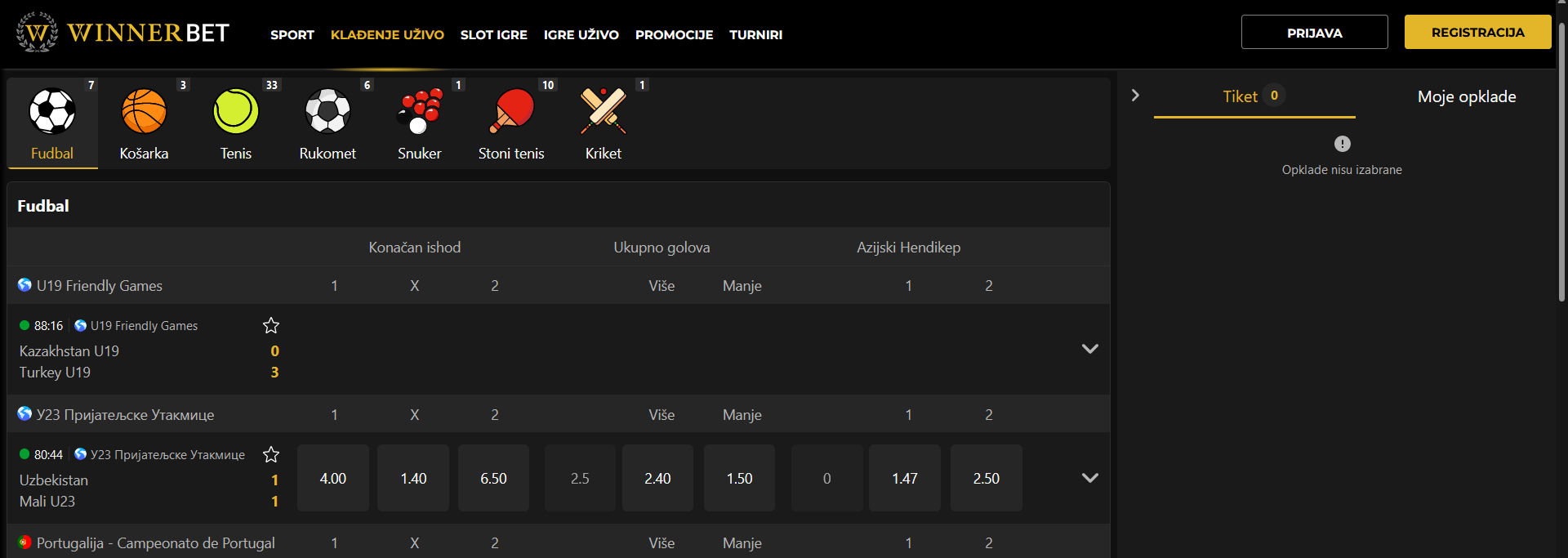Open Stoni tenis paddle icon
Screen dimensions: 1568x558
coord(511,111)
